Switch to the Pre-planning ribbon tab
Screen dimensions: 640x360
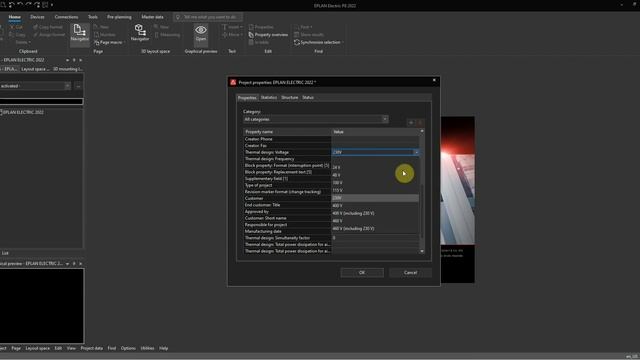(119, 17)
